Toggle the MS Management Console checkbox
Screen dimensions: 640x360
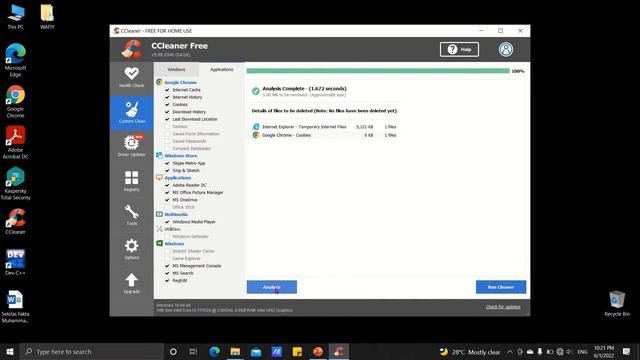(x=167, y=266)
